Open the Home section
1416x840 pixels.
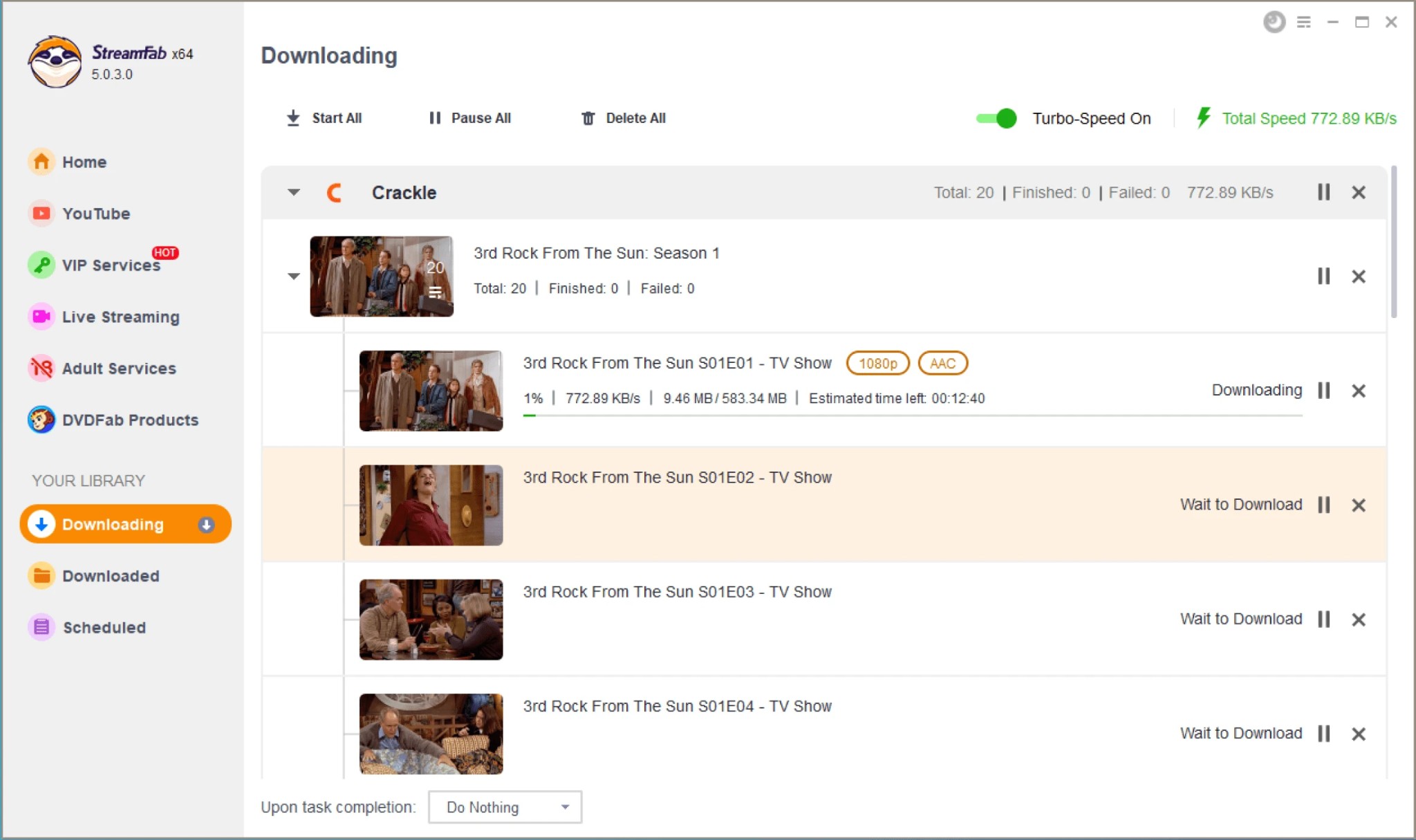(84, 162)
